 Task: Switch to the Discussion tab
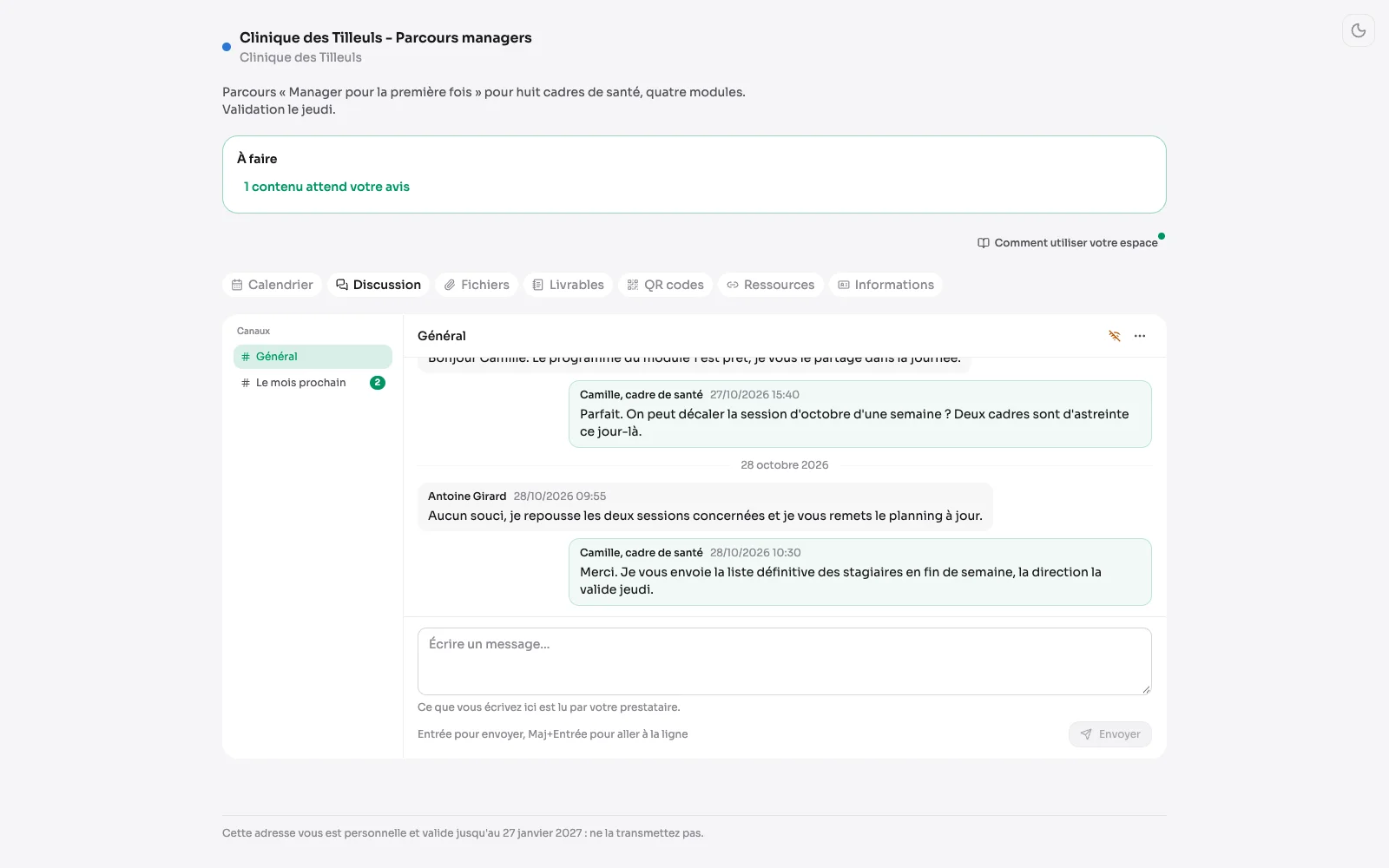click(x=379, y=285)
